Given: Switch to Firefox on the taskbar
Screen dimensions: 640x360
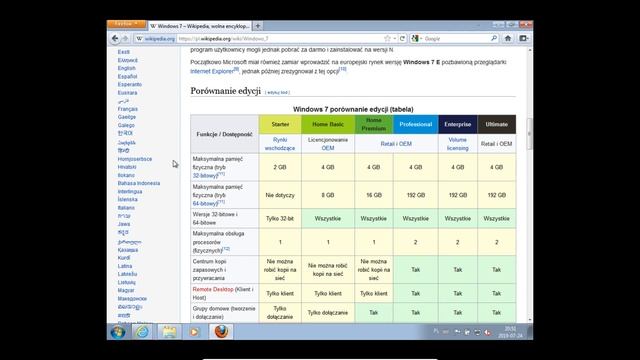Looking at the screenshot, I should (x=221, y=332).
